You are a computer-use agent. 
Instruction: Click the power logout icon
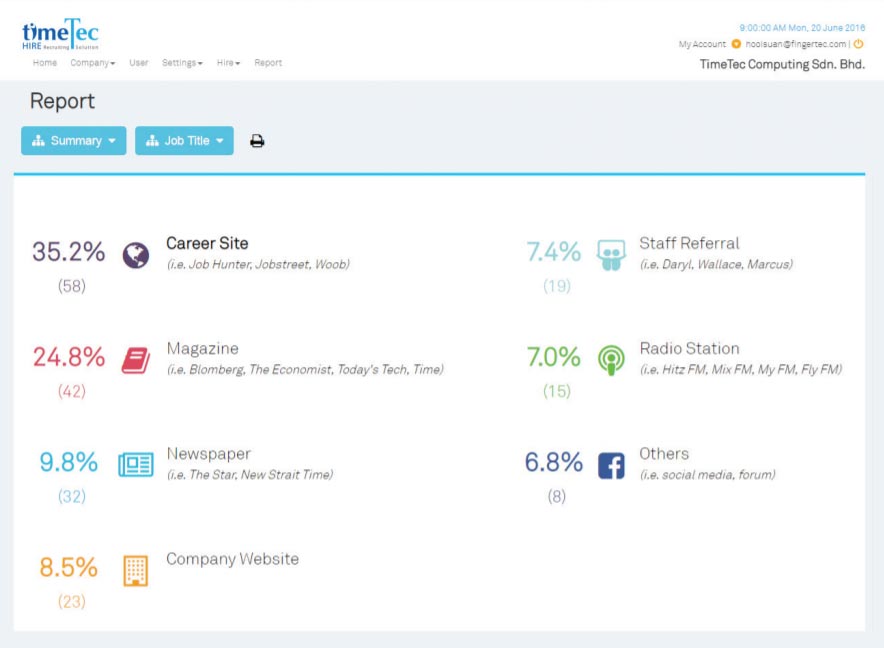coord(859,44)
